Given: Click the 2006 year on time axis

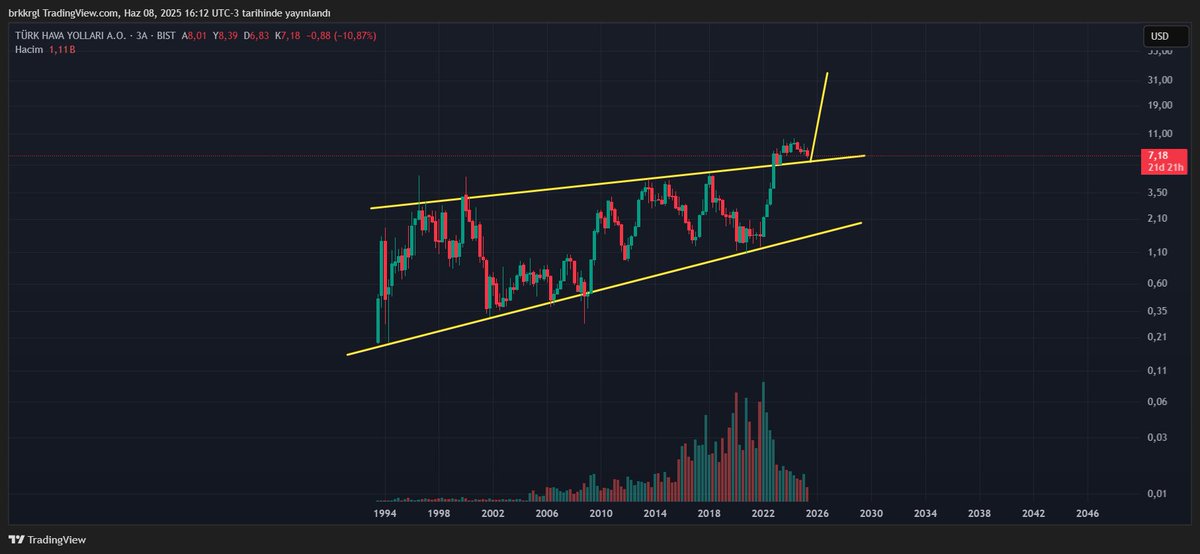Looking at the screenshot, I should pyautogui.click(x=546, y=513).
